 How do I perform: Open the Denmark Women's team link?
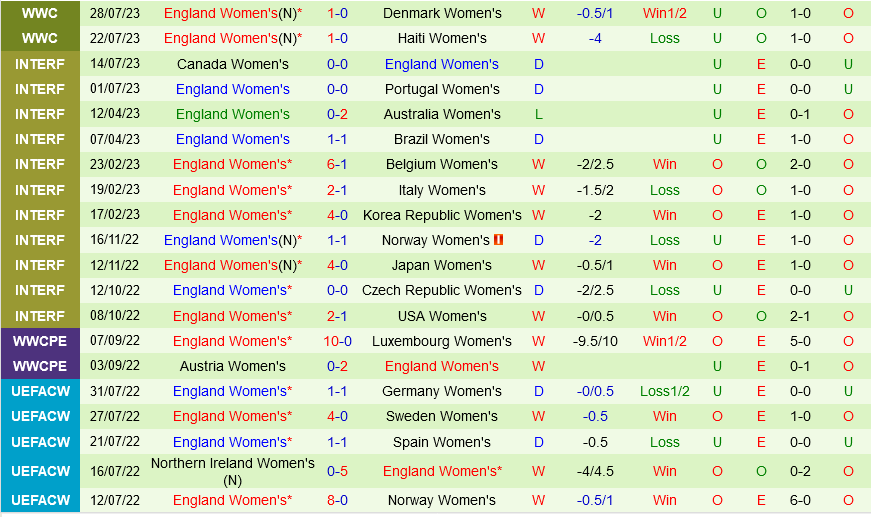[442, 13]
